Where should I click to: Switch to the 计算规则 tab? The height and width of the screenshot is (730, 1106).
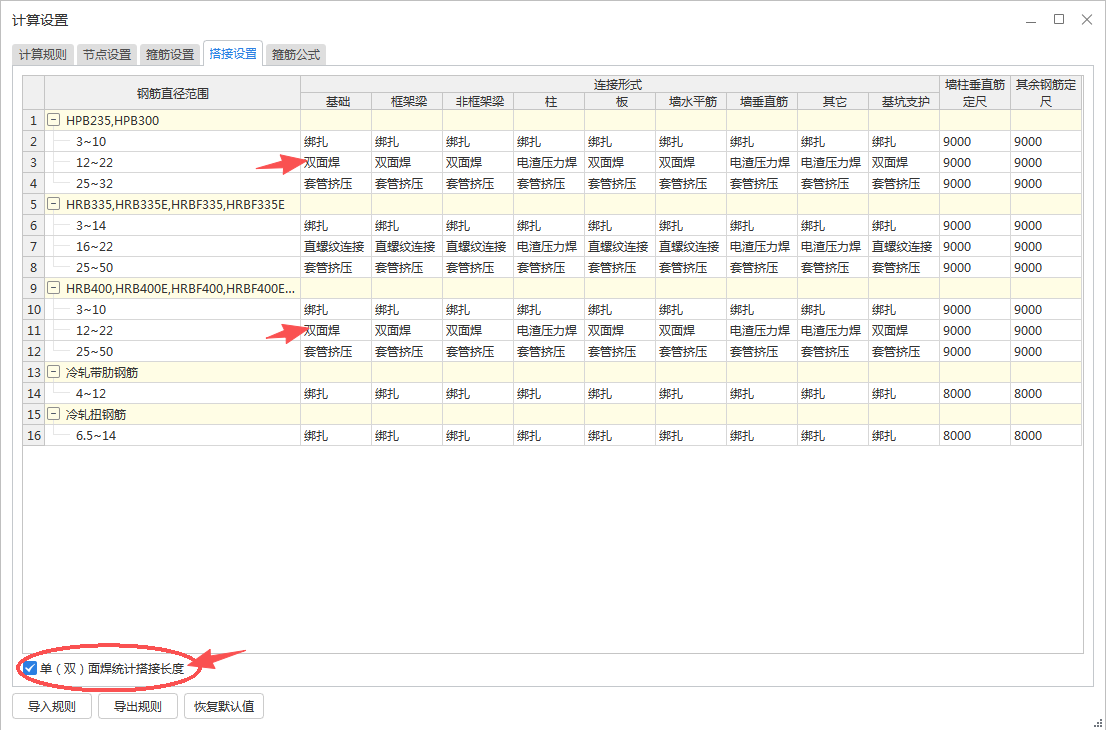(x=44, y=54)
